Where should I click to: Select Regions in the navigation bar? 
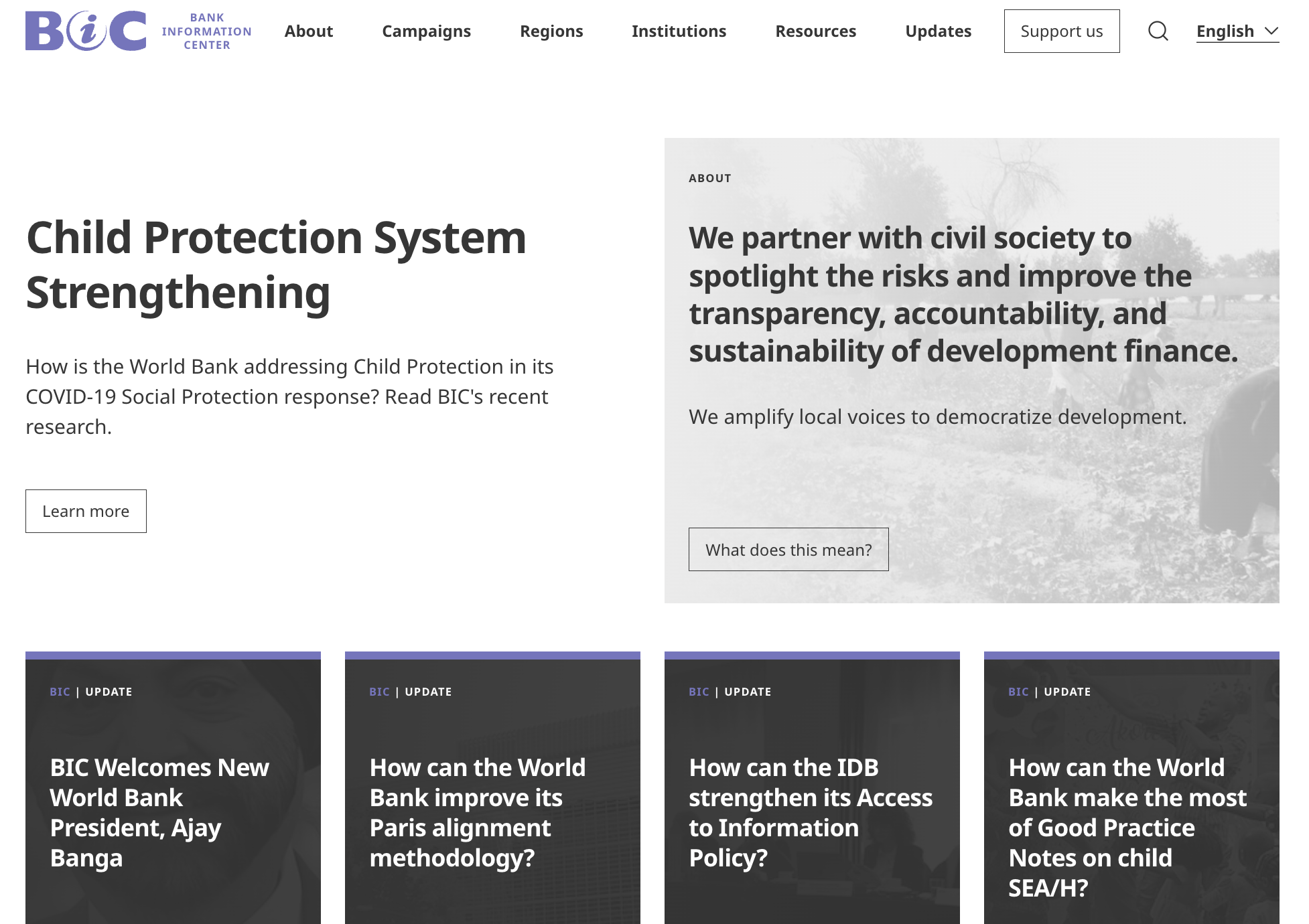coord(551,31)
